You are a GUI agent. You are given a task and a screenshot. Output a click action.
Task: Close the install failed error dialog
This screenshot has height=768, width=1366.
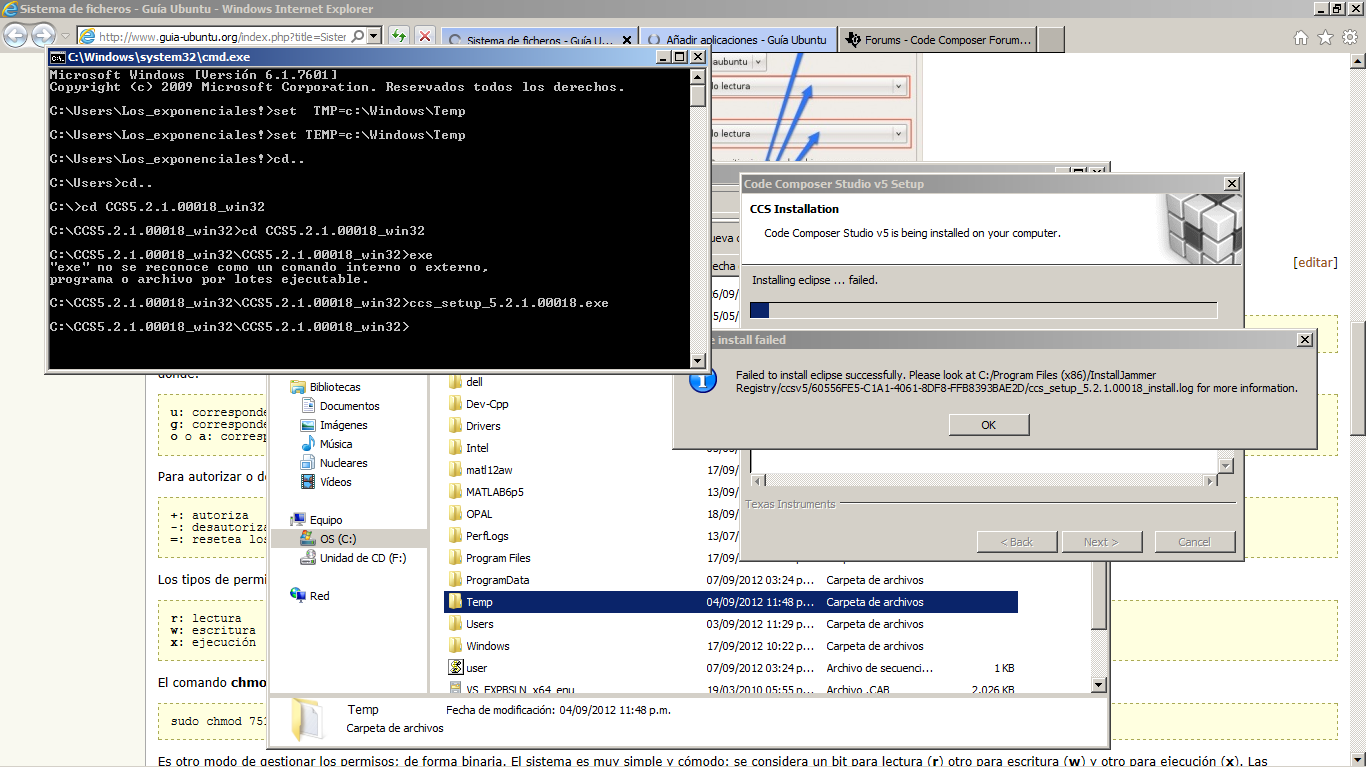[1304, 340]
